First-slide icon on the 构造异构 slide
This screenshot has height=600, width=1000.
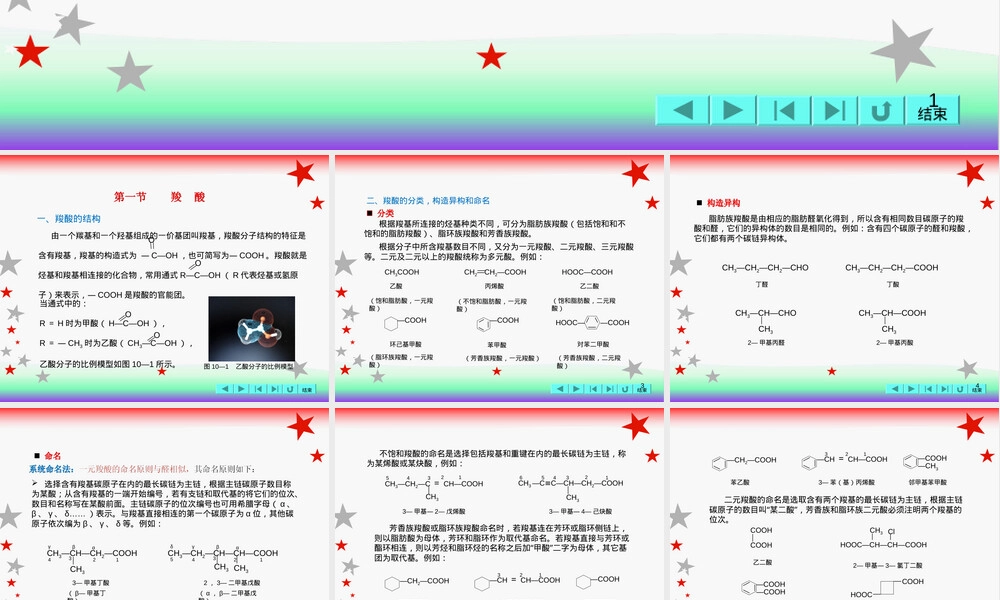tap(928, 389)
